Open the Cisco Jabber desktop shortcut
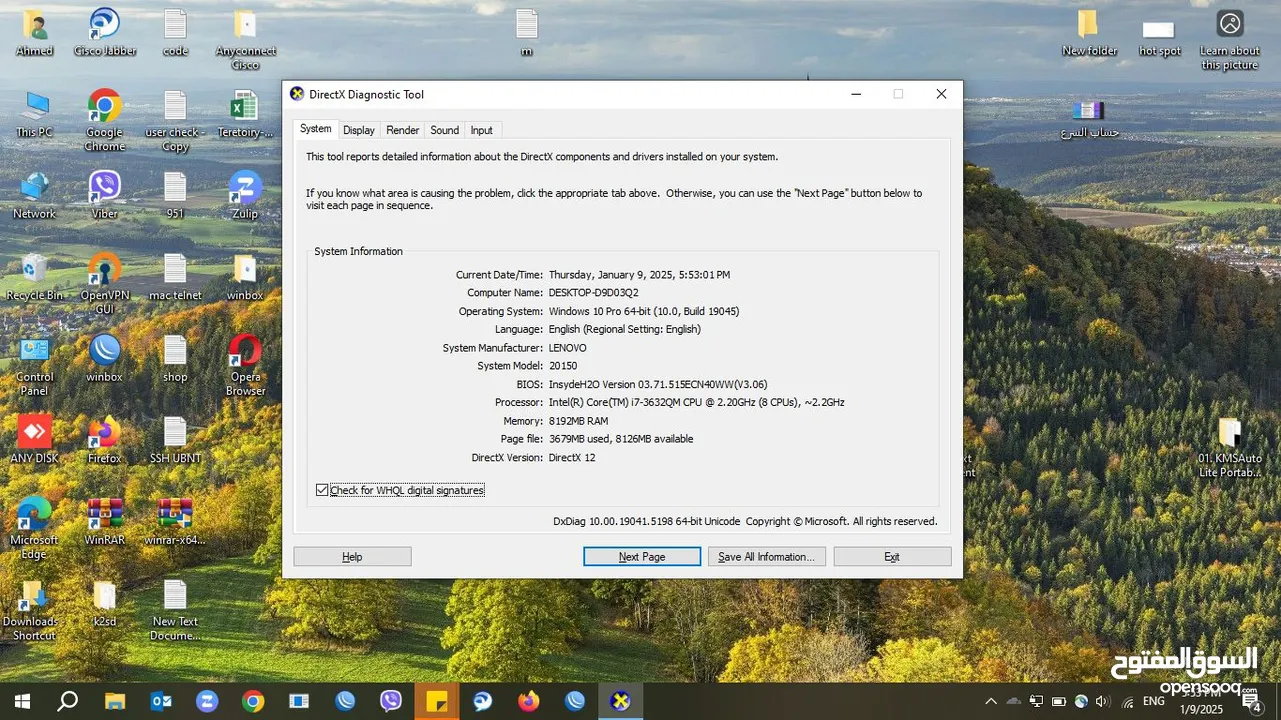Viewport: 1281px width, 720px height. pyautogui.click(x=105, y=33)
